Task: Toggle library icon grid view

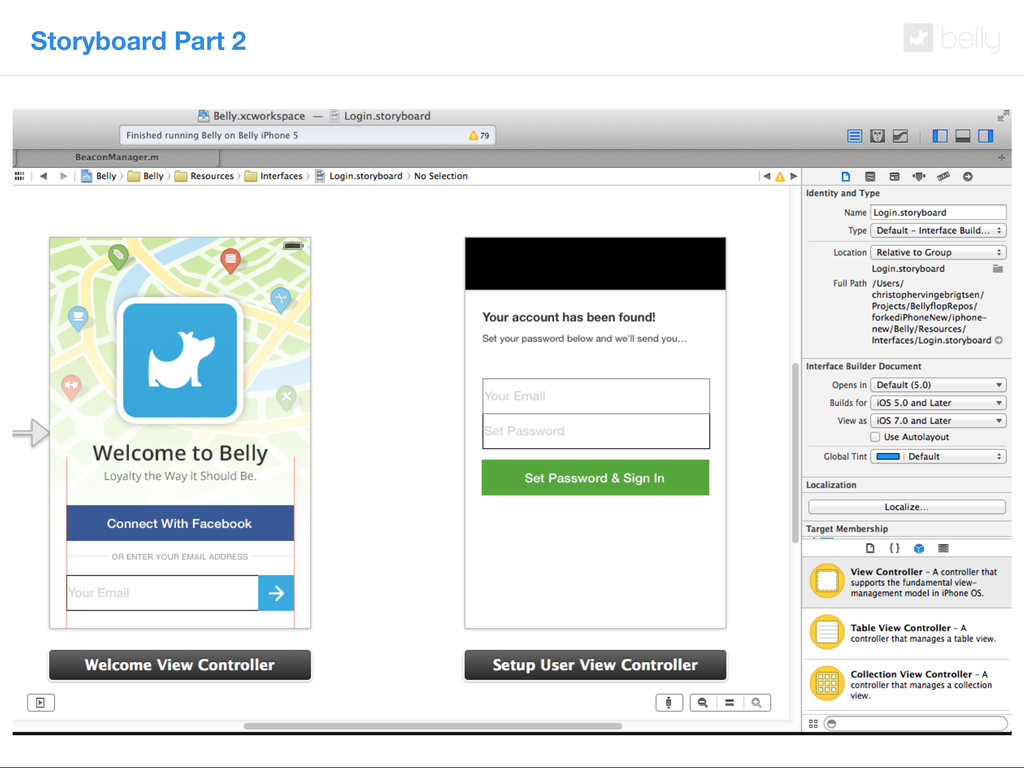Action: click(x=813, y=724)
